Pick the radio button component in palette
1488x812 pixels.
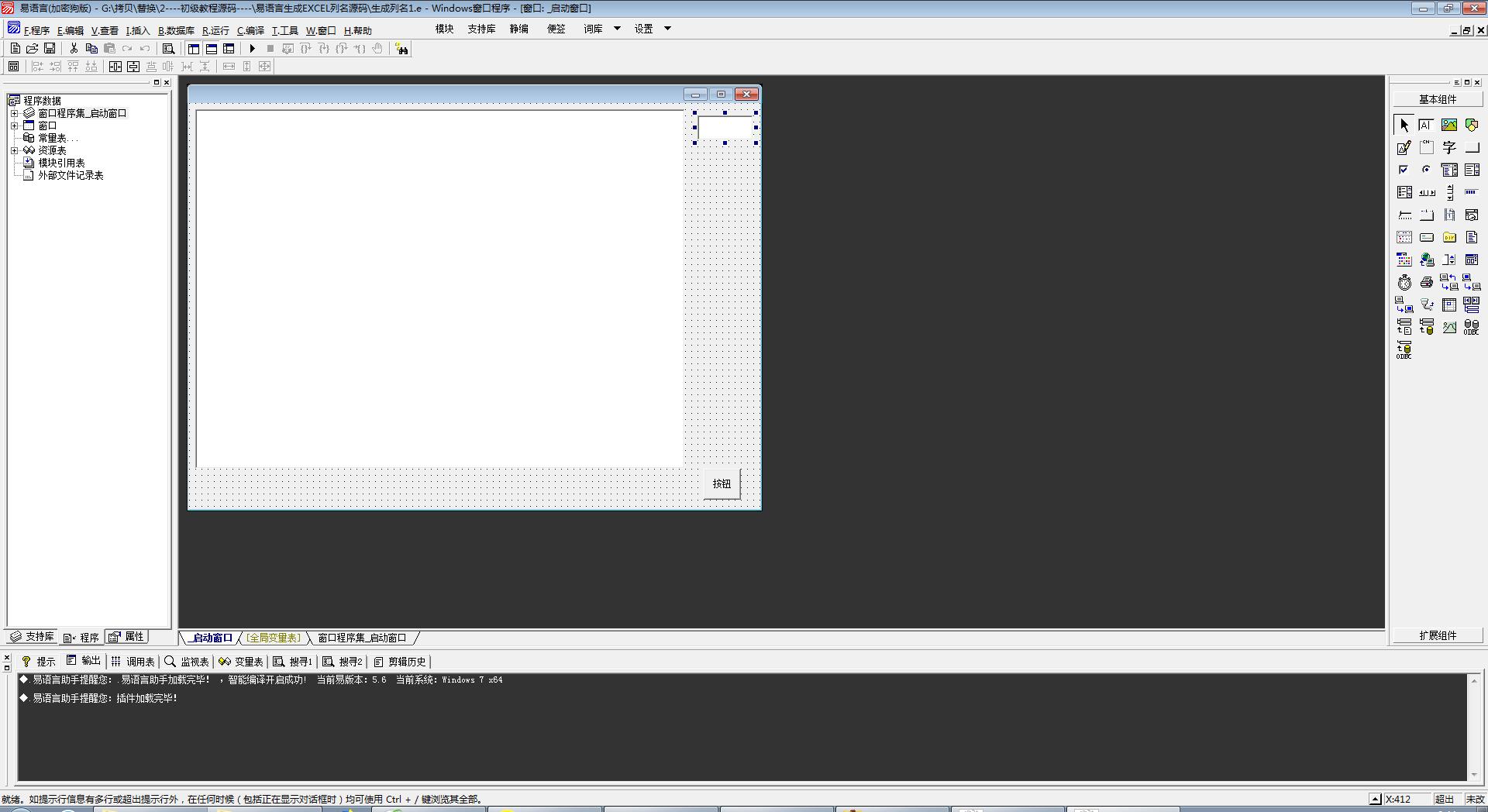pyautogui.click(x=1426, y=170)
